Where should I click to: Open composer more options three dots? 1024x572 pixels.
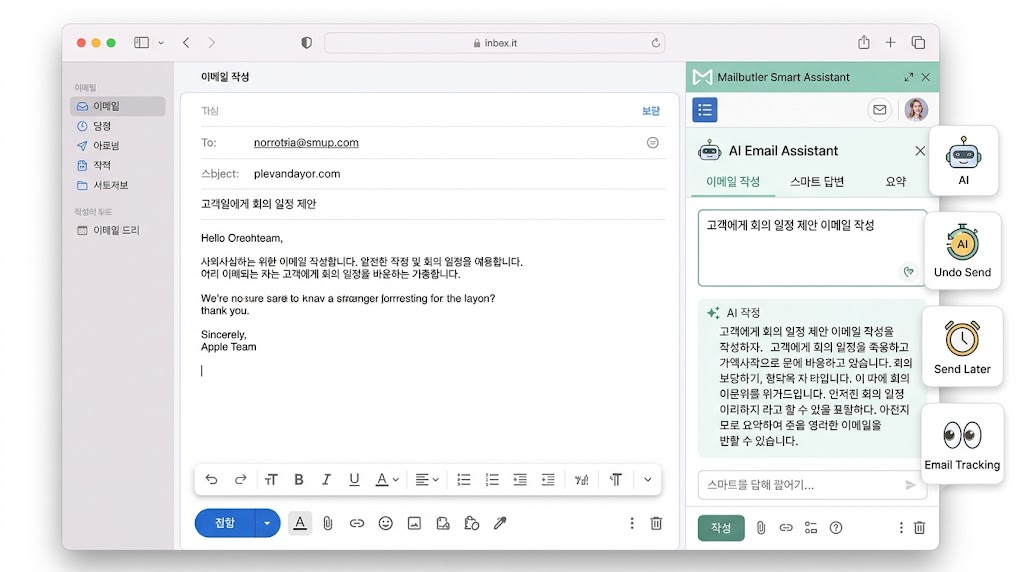click(x=632, y=523)
